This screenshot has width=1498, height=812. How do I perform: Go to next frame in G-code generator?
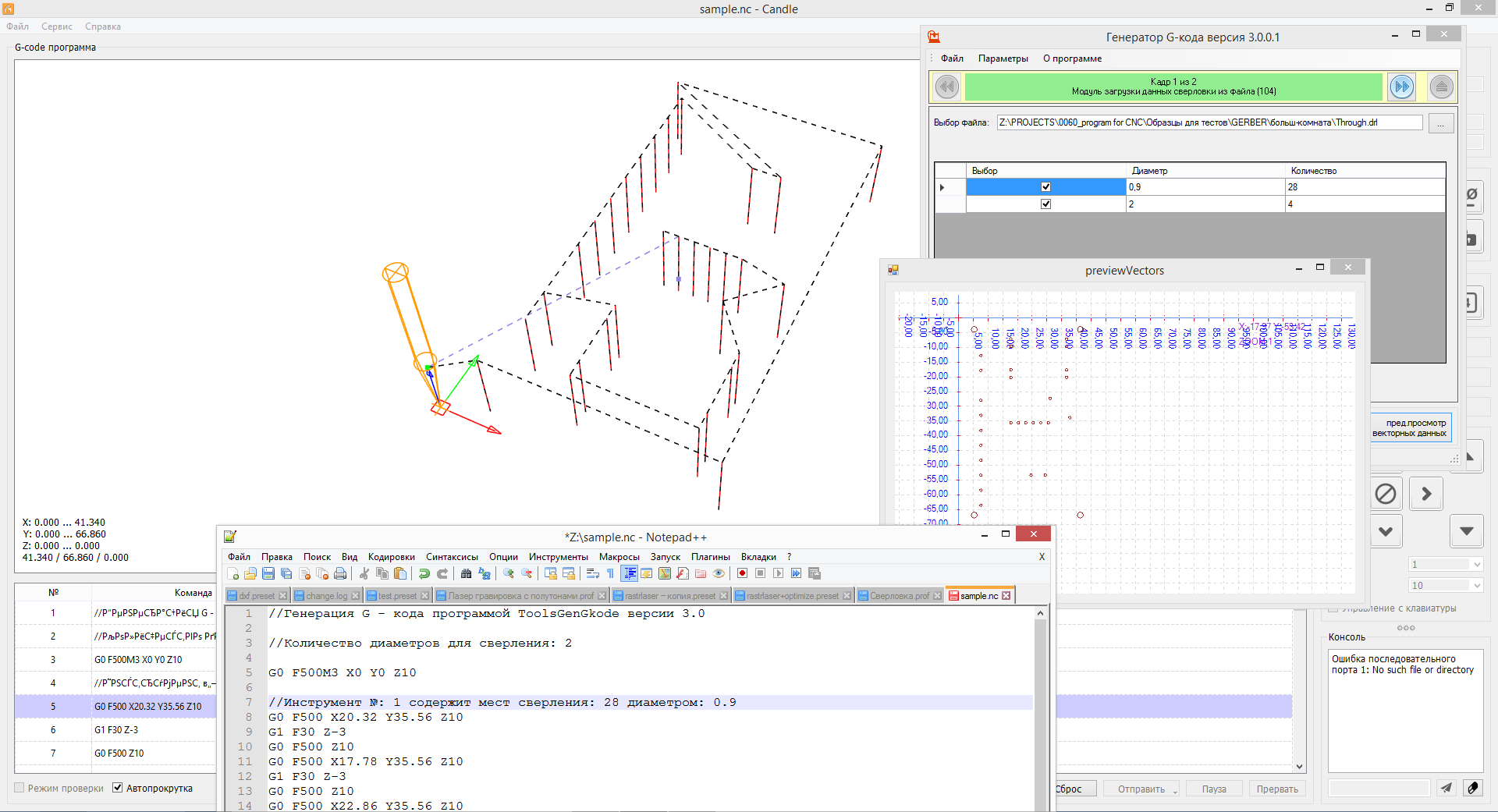[x=1401, y=87]
